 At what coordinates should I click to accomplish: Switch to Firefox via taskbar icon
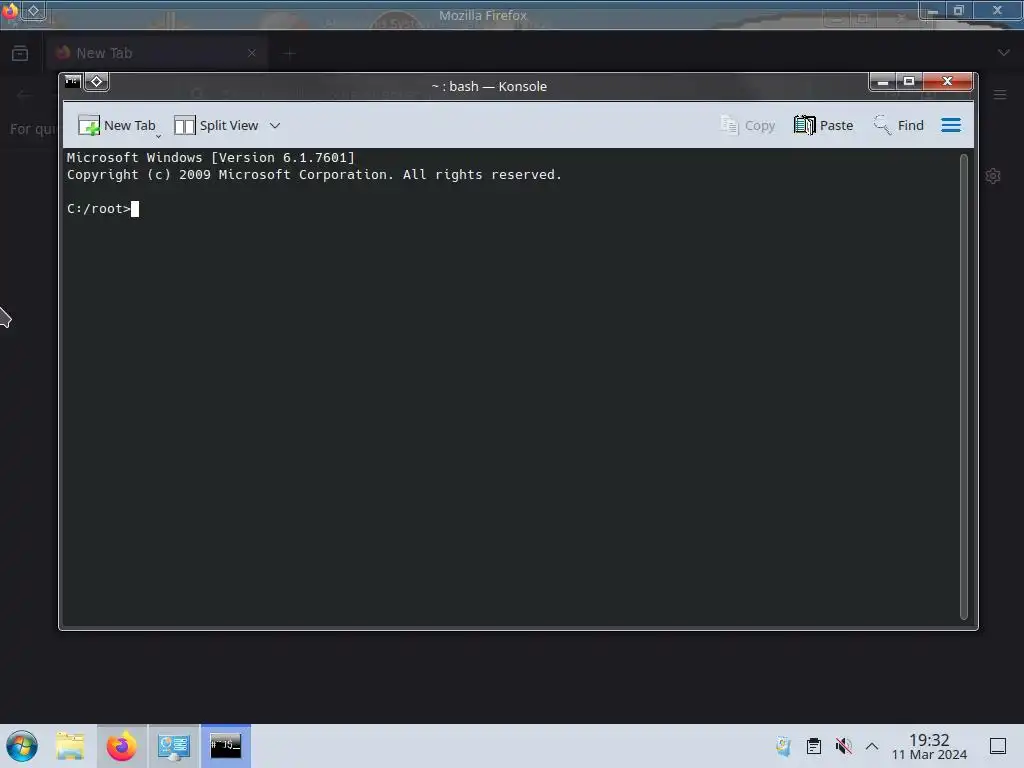pyautogui.click(x=122, y=746)
